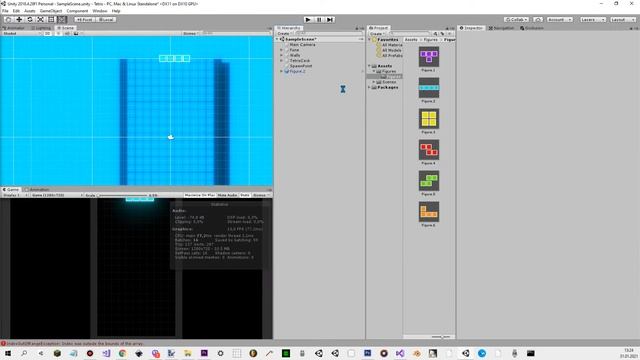Click the Figure 2 cyan line prefab
The image size is (640, 360).
[429, 88]
